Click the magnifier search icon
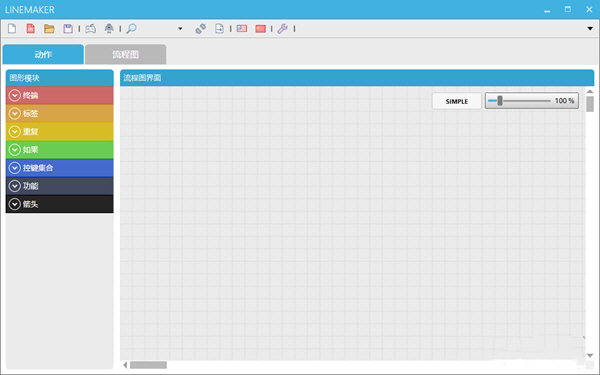 pos(131,29)
